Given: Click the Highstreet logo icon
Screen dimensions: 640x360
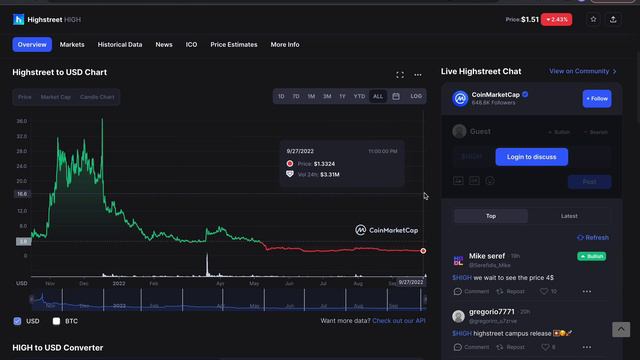Looking at the screenshot, I should (18, 19).
